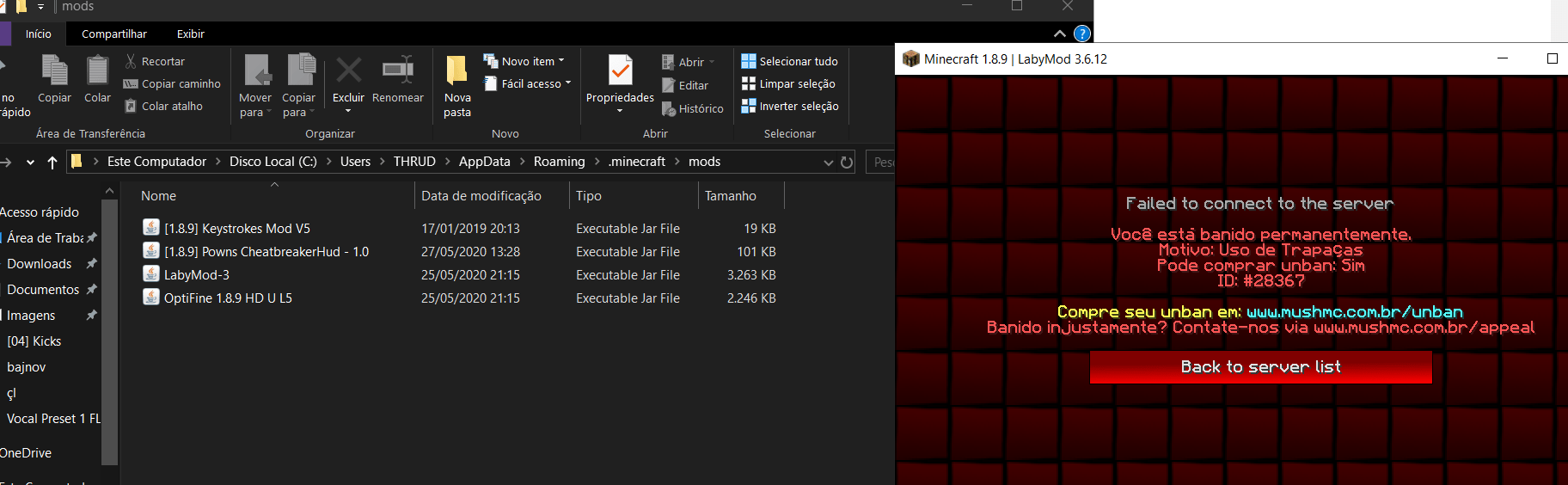This screenshot has width=1568, height=485.
Task: Click Inverter seleção in ribbon
Action: coord(790,106)
